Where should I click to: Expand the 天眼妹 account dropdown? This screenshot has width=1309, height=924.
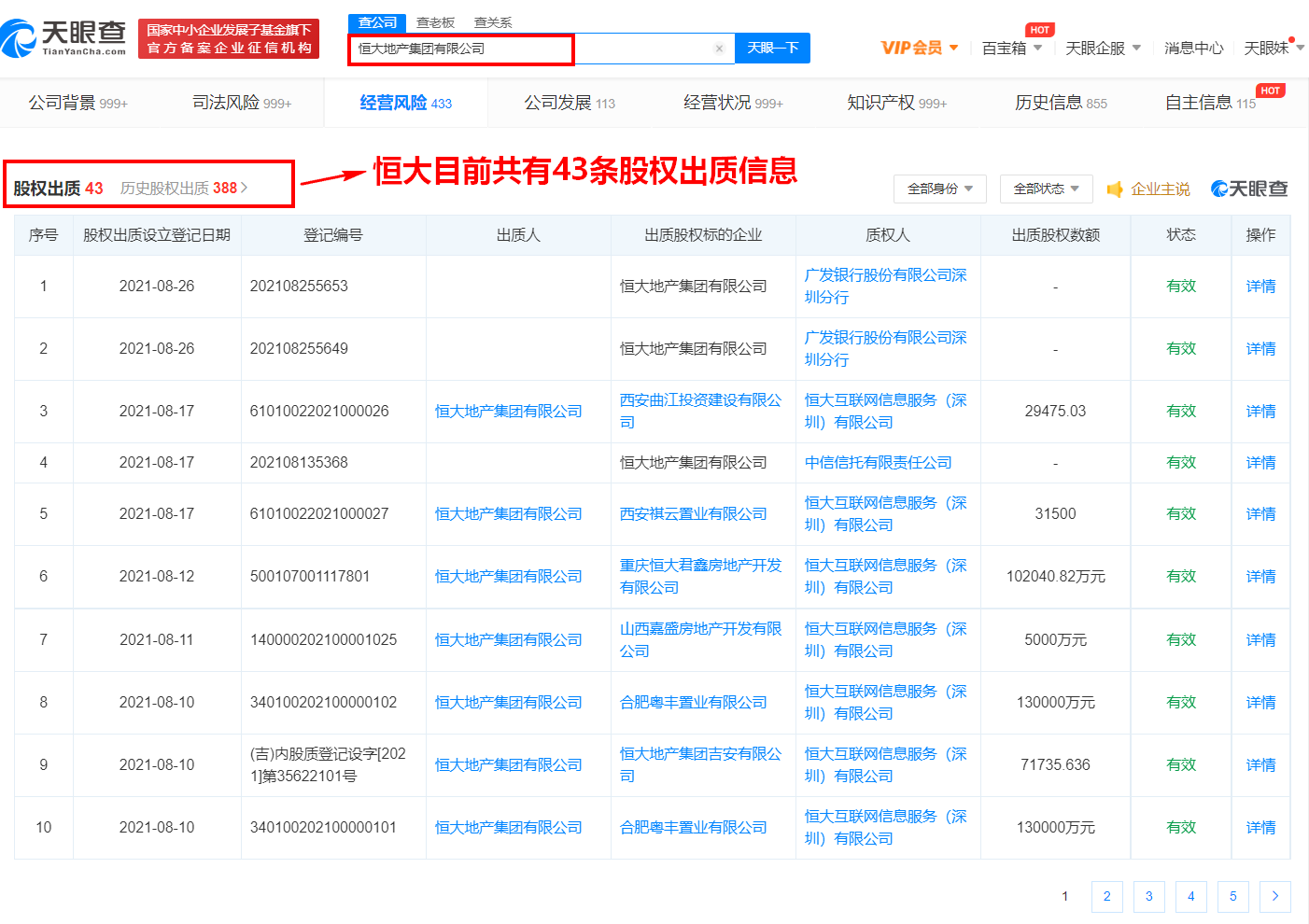pyautogui.click(x=1274, y=48)
